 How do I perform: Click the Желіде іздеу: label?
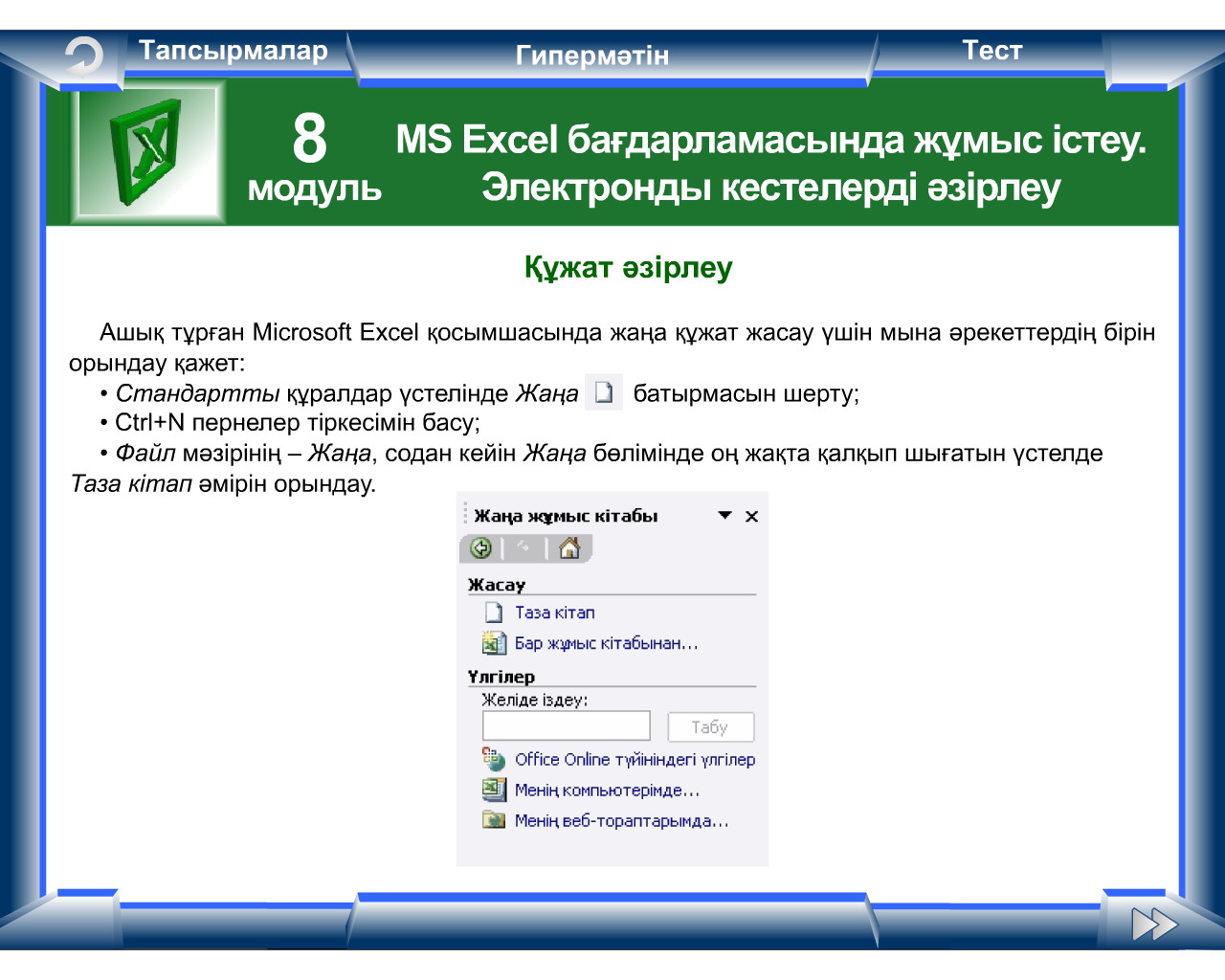(535, 700)
